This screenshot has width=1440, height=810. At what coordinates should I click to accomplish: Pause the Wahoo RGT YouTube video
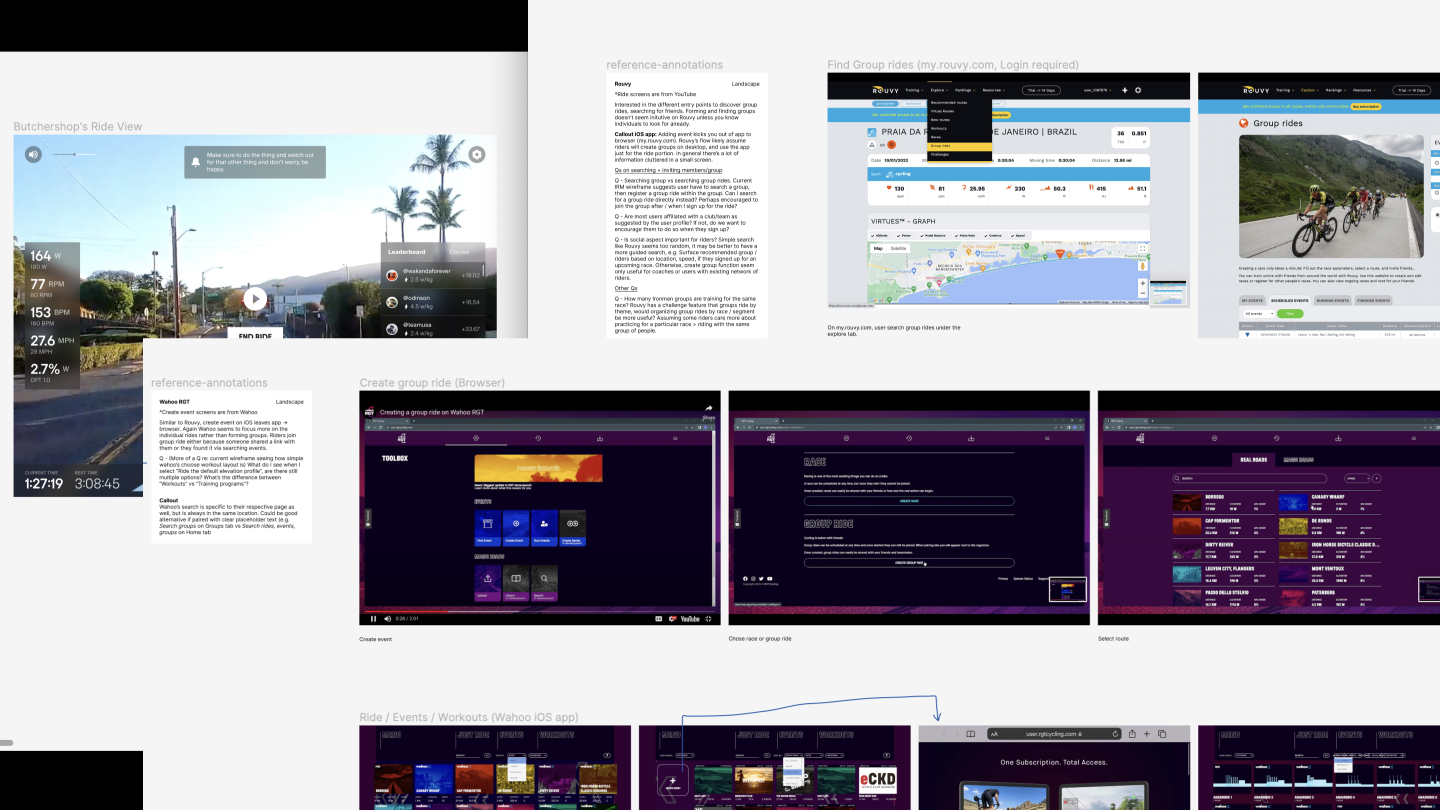click(373, 619)
